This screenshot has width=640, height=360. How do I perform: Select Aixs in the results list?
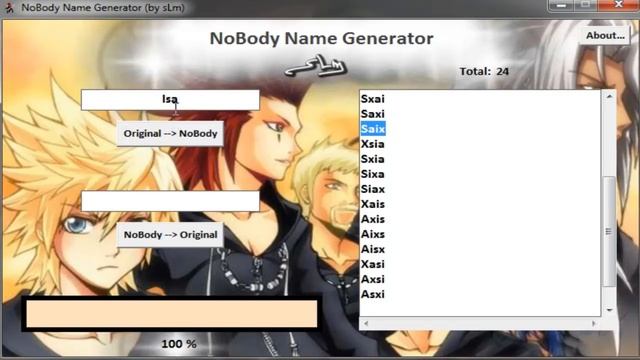pos(373,234)
